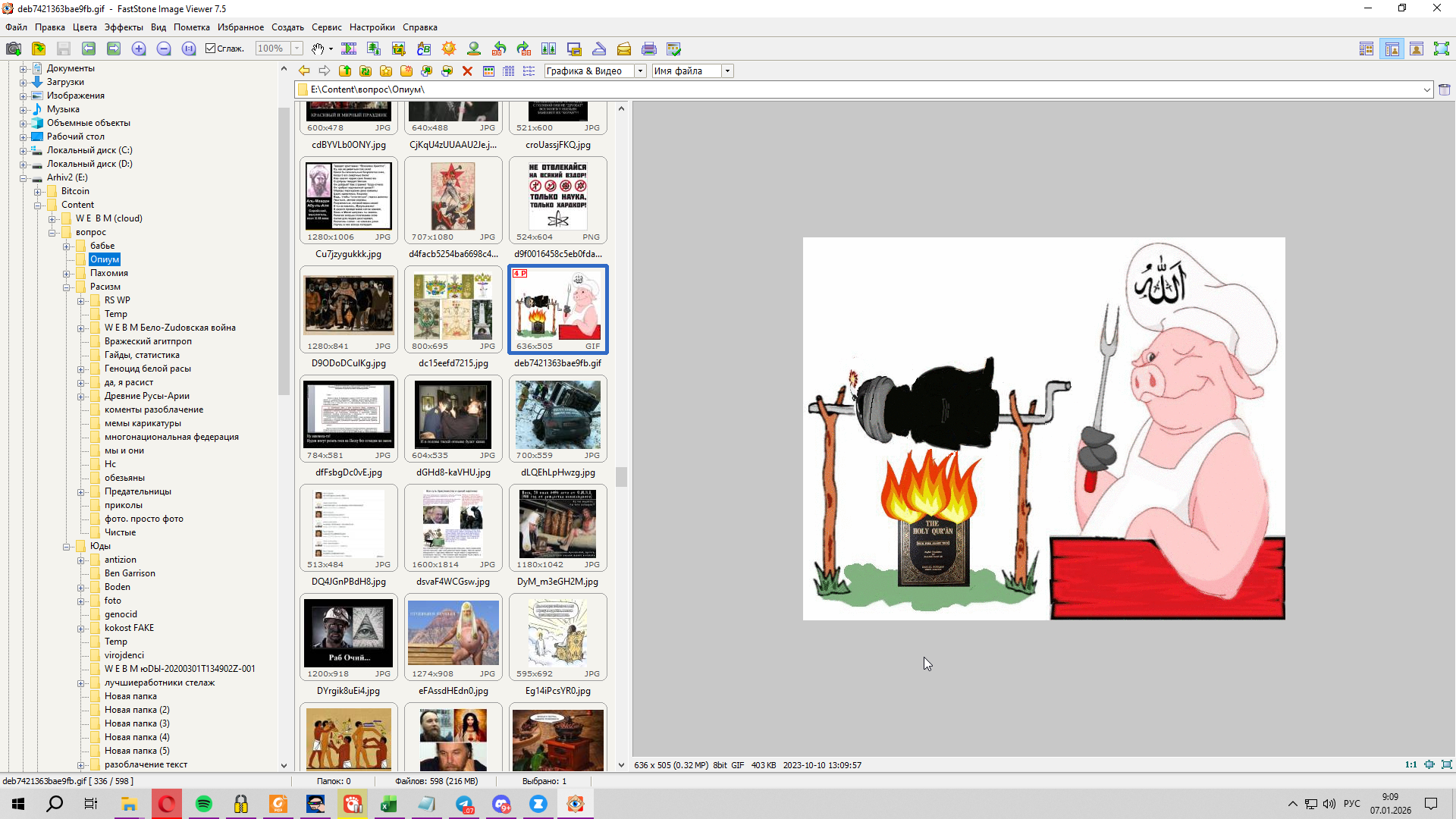Open the Имя файла sort dropdown
The image size is (1456, 819).
tap(727, 71)
